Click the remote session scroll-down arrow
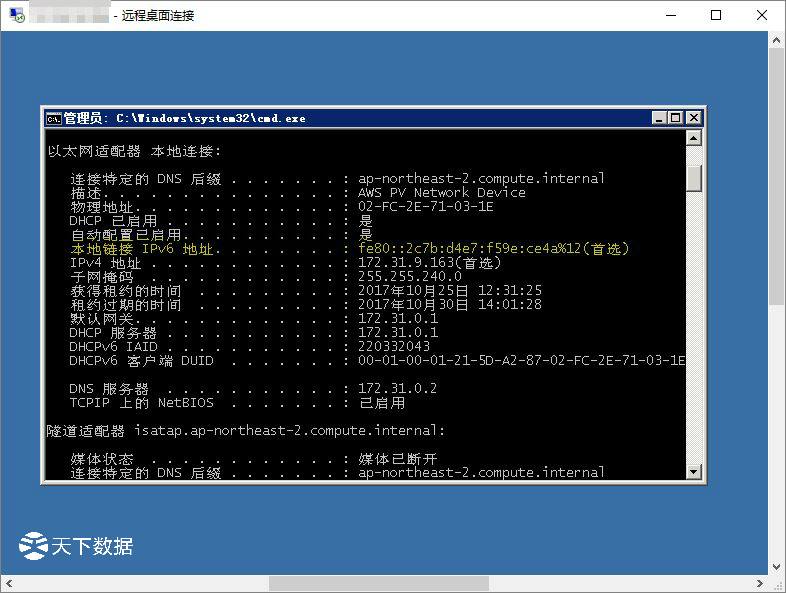 (x=777, y=567)
